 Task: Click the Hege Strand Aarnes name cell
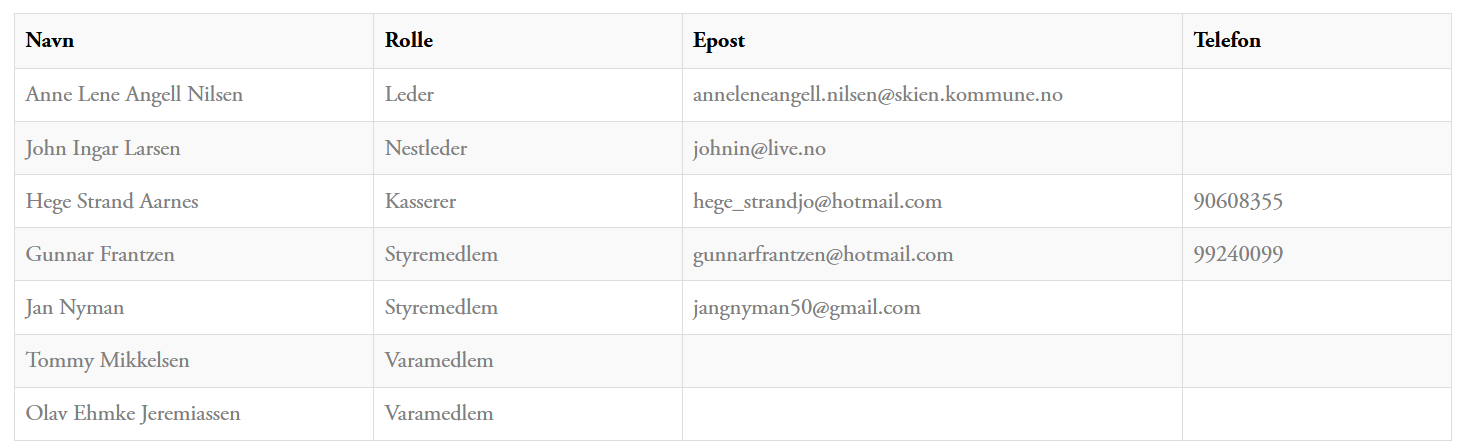112,202
